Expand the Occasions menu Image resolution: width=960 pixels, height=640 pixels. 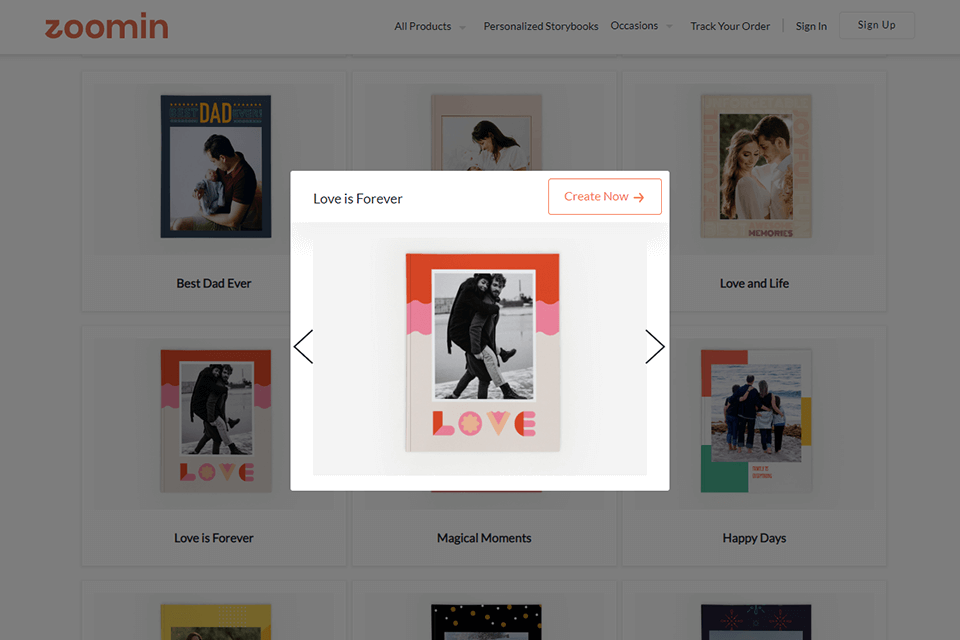coord(641,26)
